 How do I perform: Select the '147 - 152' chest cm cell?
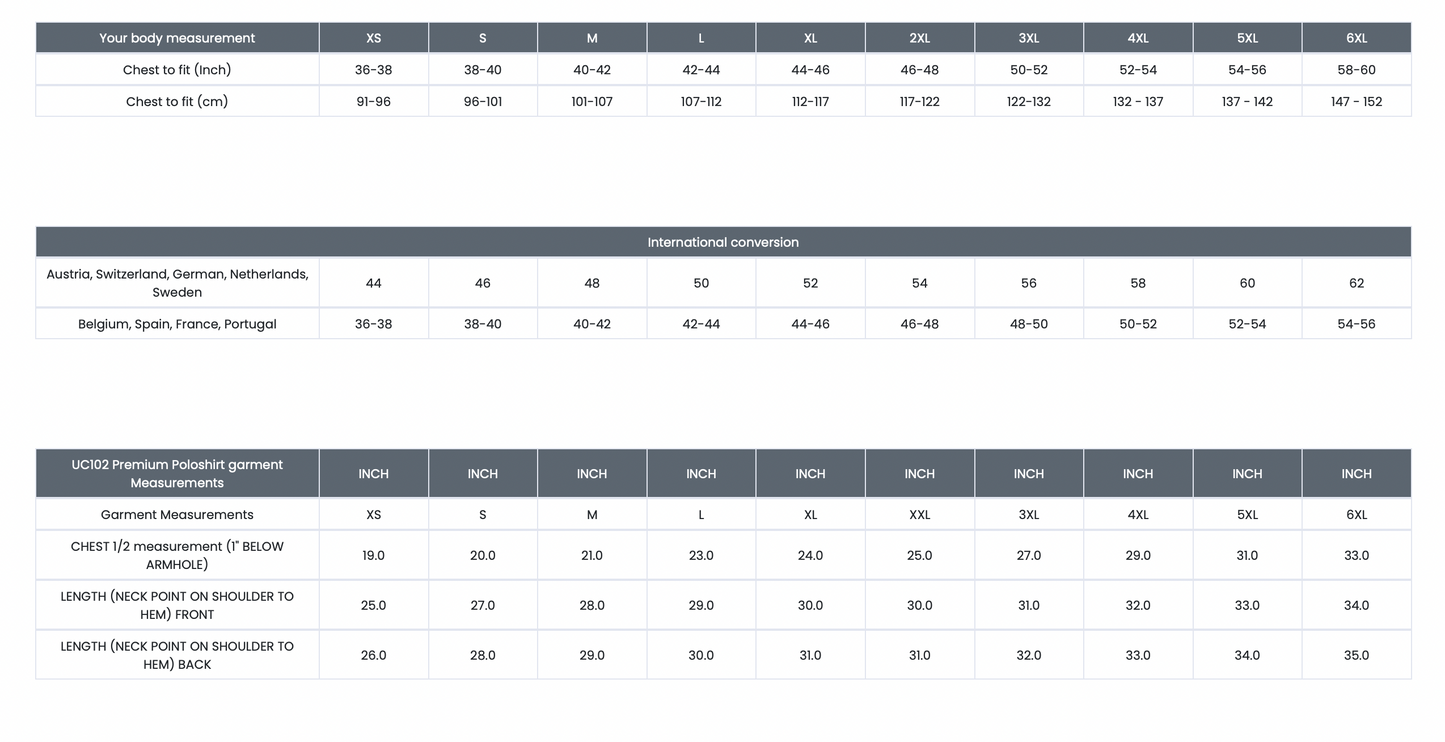coord(1356,101)
